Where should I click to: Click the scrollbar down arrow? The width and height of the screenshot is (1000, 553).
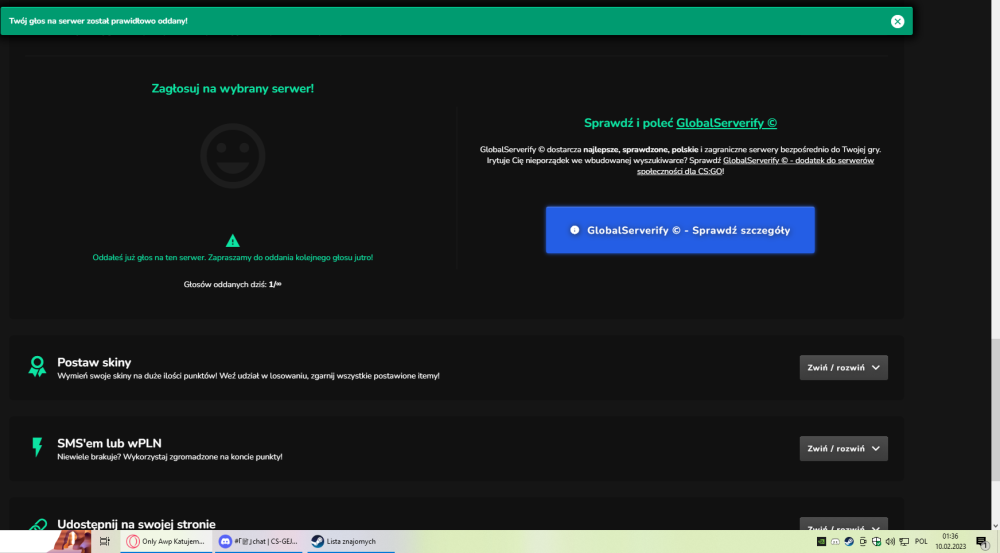tap(995, 526)
